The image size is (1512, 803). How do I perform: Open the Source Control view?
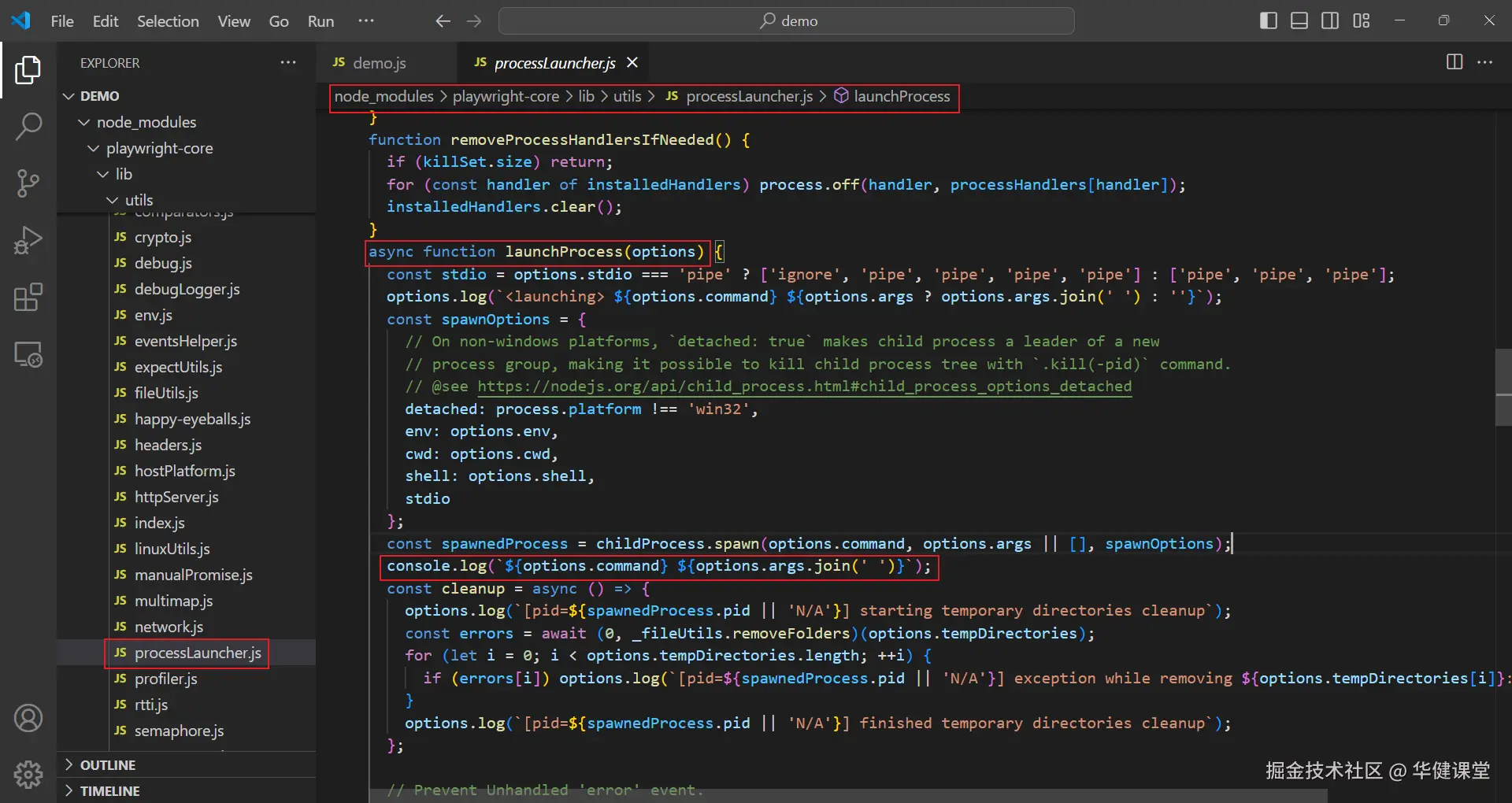point(28,183)
